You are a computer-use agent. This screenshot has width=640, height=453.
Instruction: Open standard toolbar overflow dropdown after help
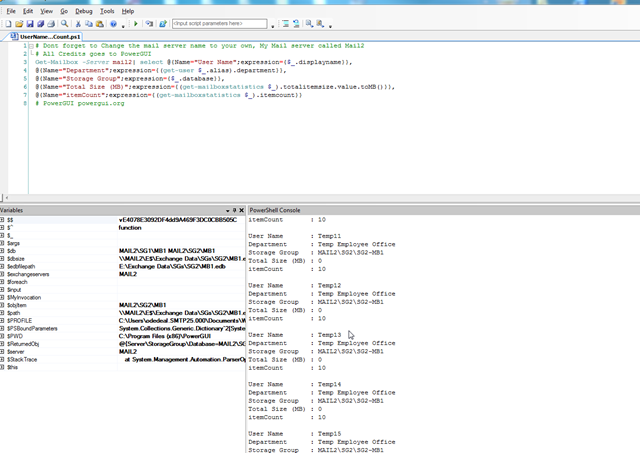(123, 27)
